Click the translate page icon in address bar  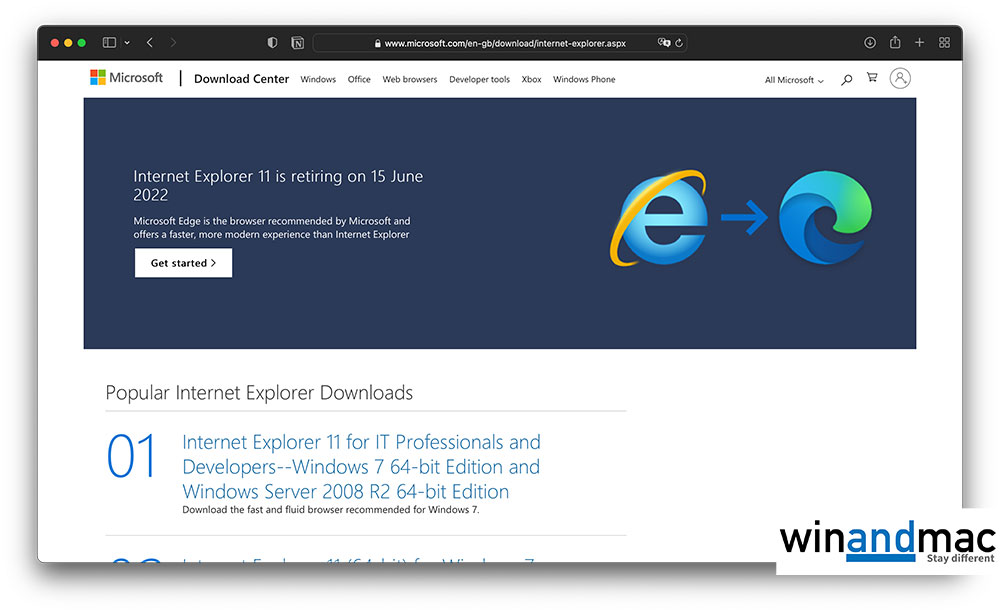[664, 43]
